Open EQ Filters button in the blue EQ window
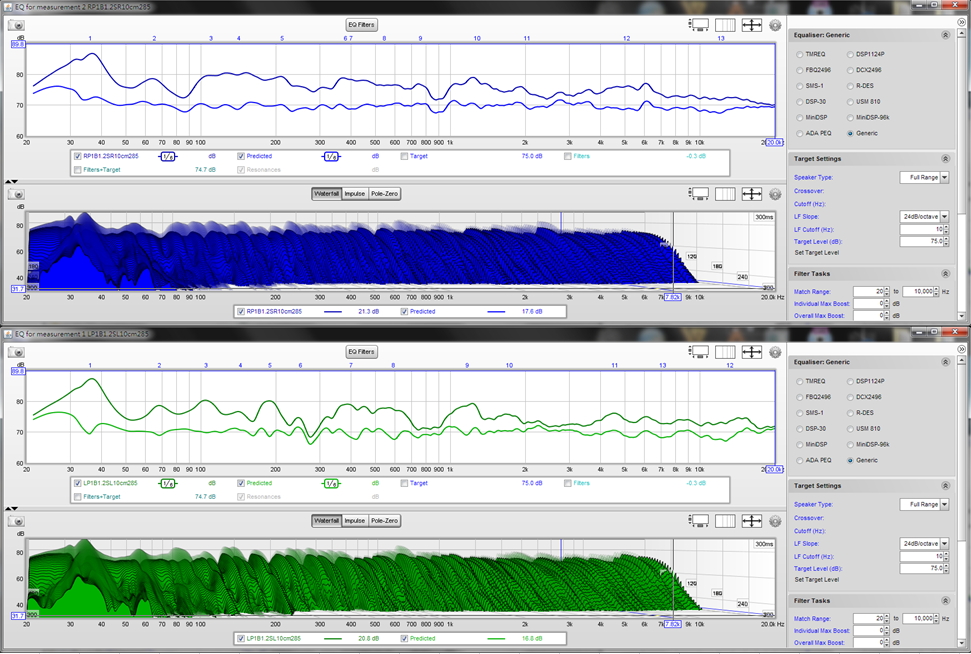This screenshot has width=971, height=654. 361,24
